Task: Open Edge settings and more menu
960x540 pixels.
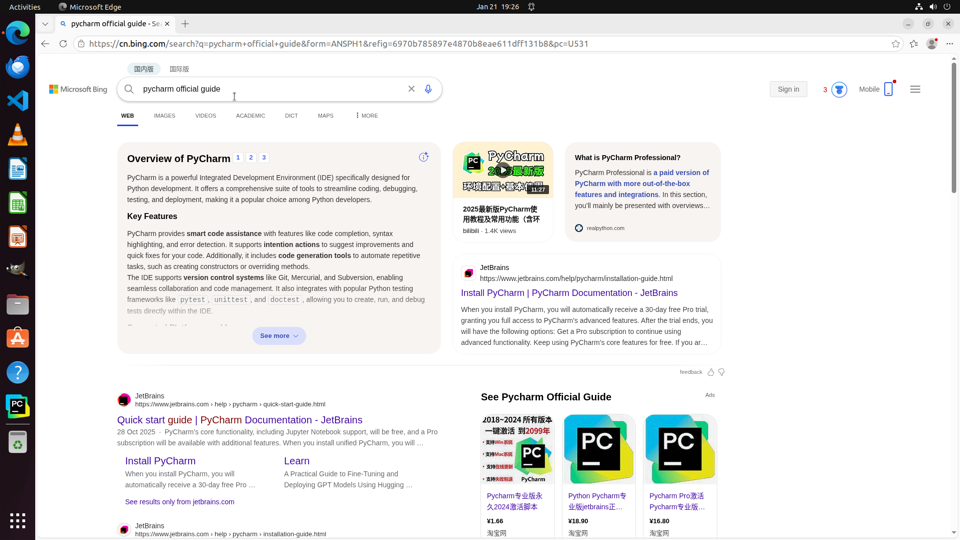Action: 950,43
